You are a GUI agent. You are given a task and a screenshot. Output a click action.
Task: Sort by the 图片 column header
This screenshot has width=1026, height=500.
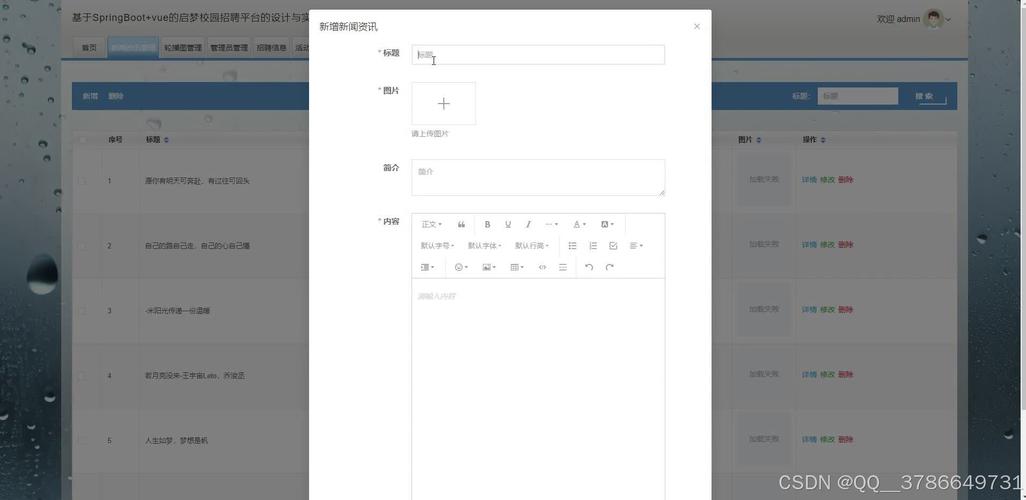pos(749,139)
